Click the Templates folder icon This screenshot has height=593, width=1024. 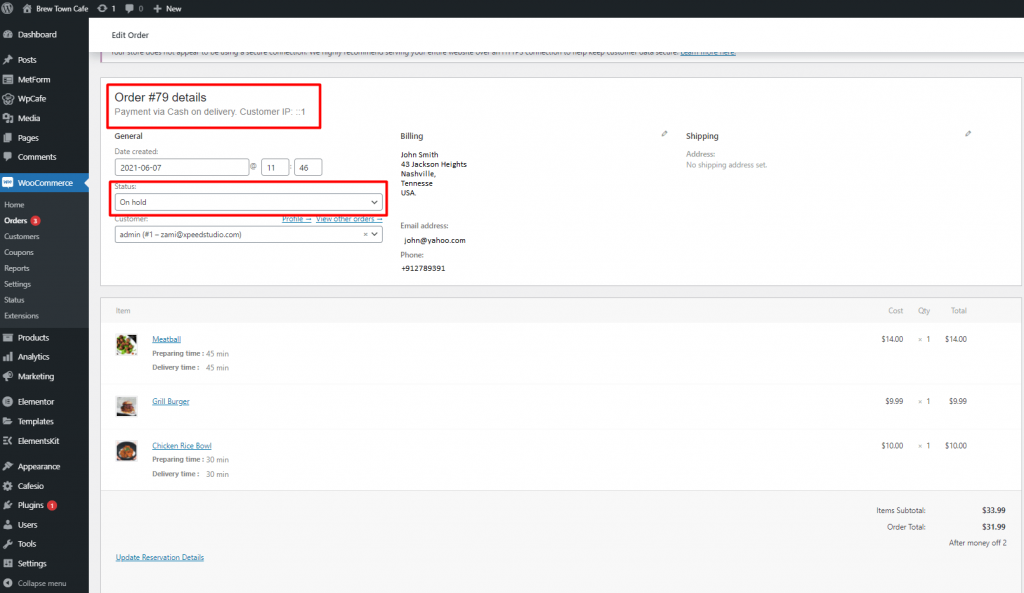pos(8,421)
